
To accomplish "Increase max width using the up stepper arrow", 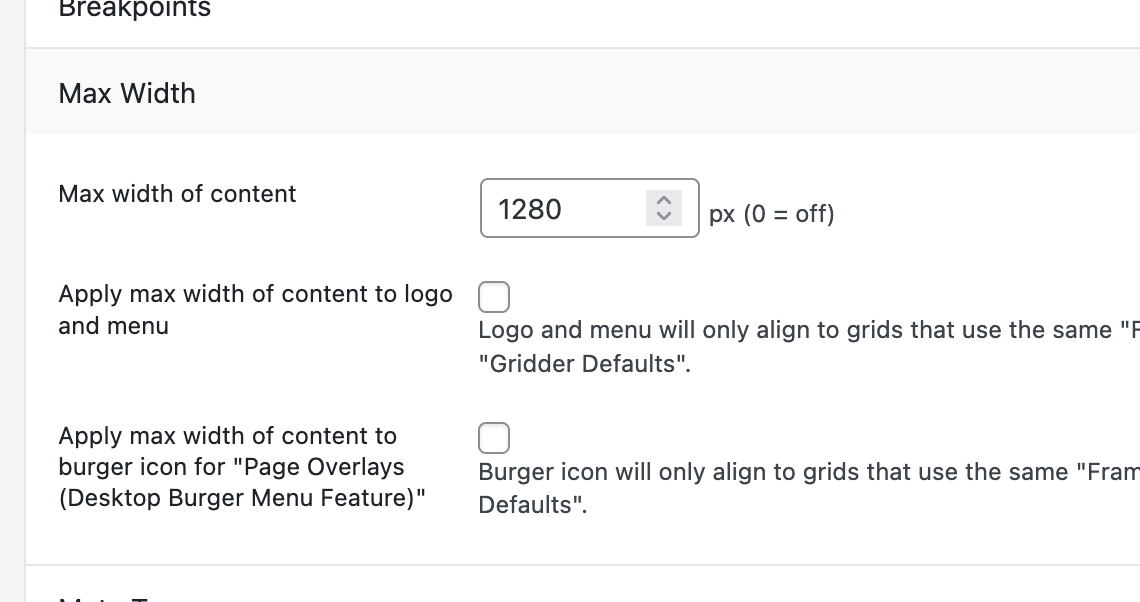I will click(x=663, y=200).
